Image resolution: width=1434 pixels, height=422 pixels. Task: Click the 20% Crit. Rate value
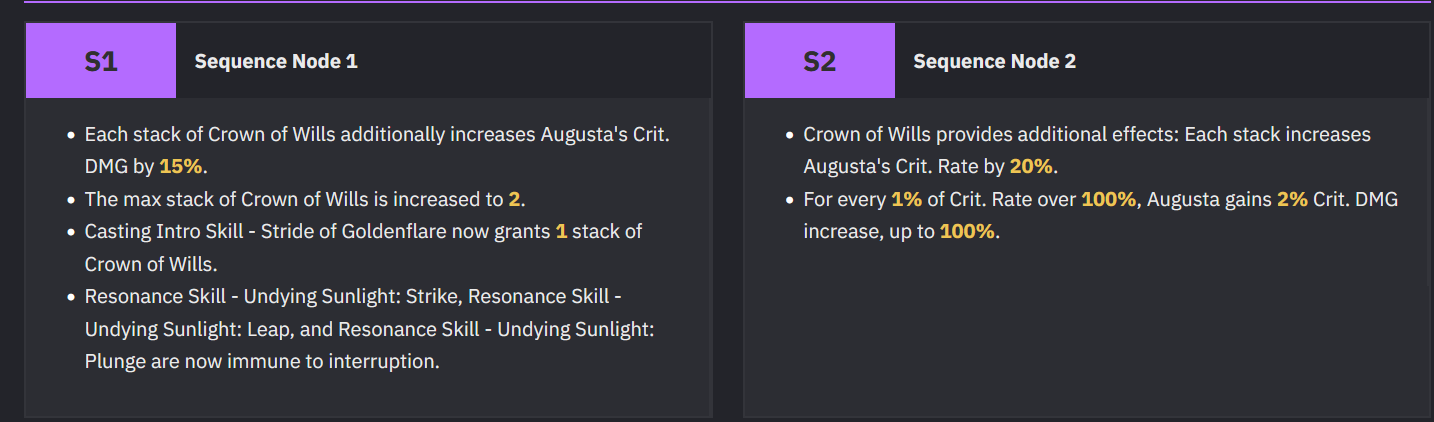click(1031, 166)
